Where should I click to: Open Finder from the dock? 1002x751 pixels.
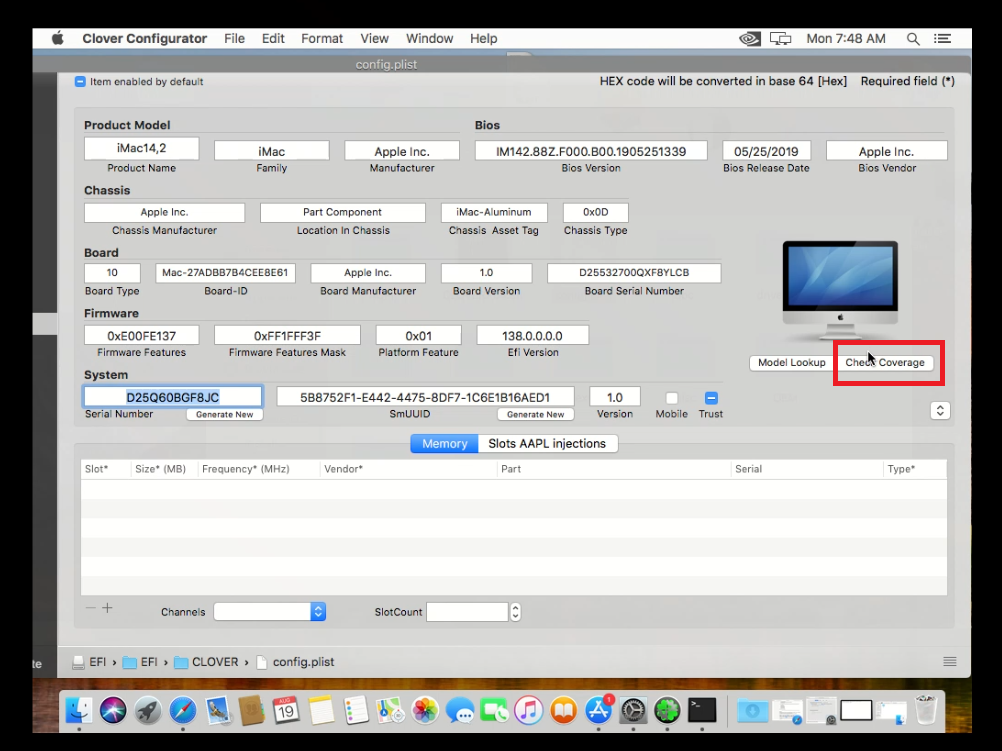click(x=79, y=710)
